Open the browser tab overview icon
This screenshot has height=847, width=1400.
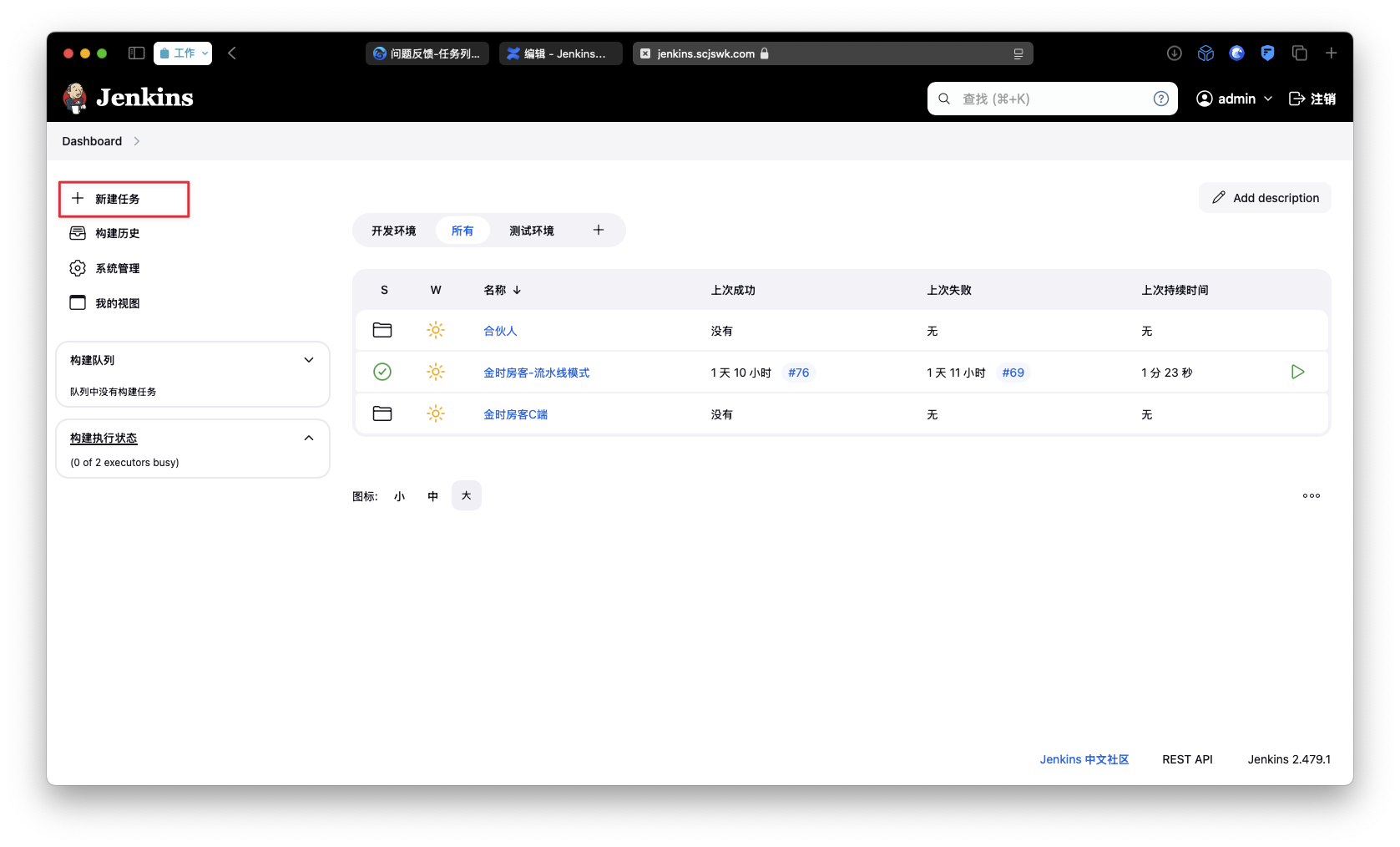tap(1300, 53)
